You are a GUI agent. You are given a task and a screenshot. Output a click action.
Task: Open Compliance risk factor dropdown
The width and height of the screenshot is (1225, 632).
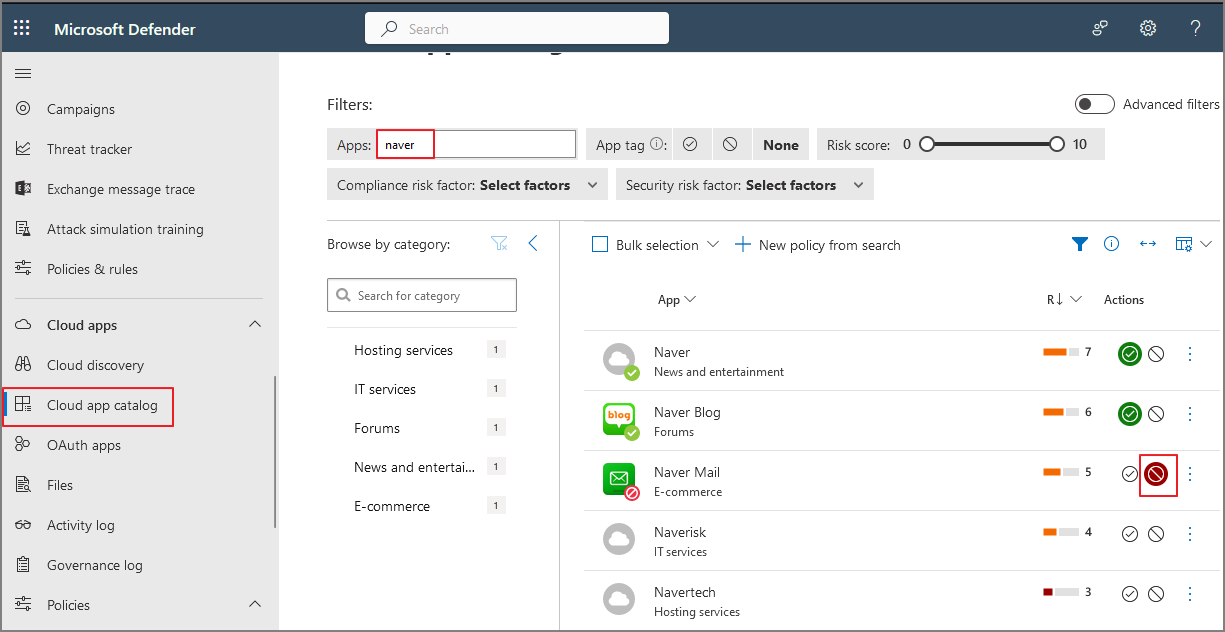pos(467,184)
